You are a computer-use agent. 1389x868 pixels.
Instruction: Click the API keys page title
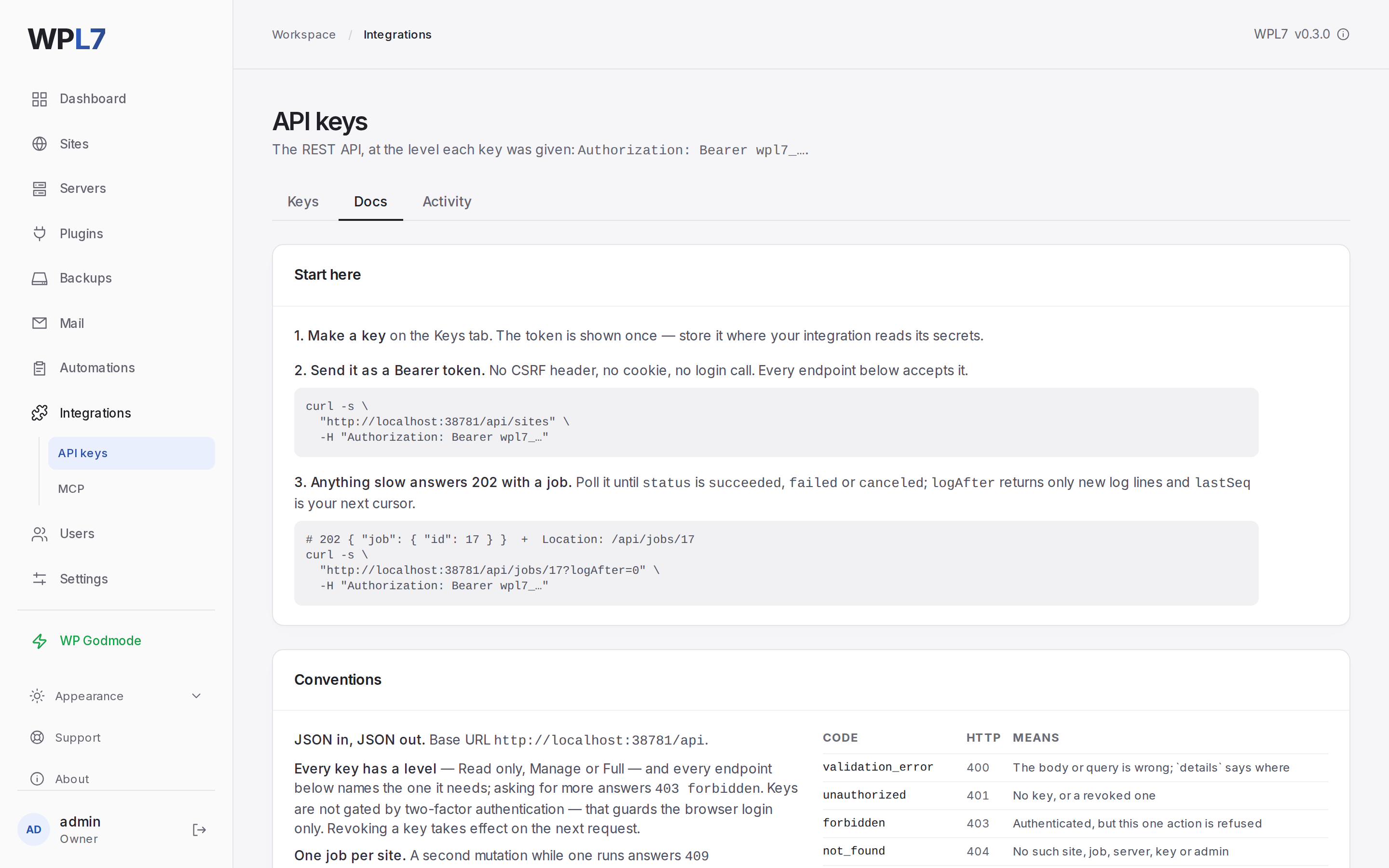[x=320, y=122]
